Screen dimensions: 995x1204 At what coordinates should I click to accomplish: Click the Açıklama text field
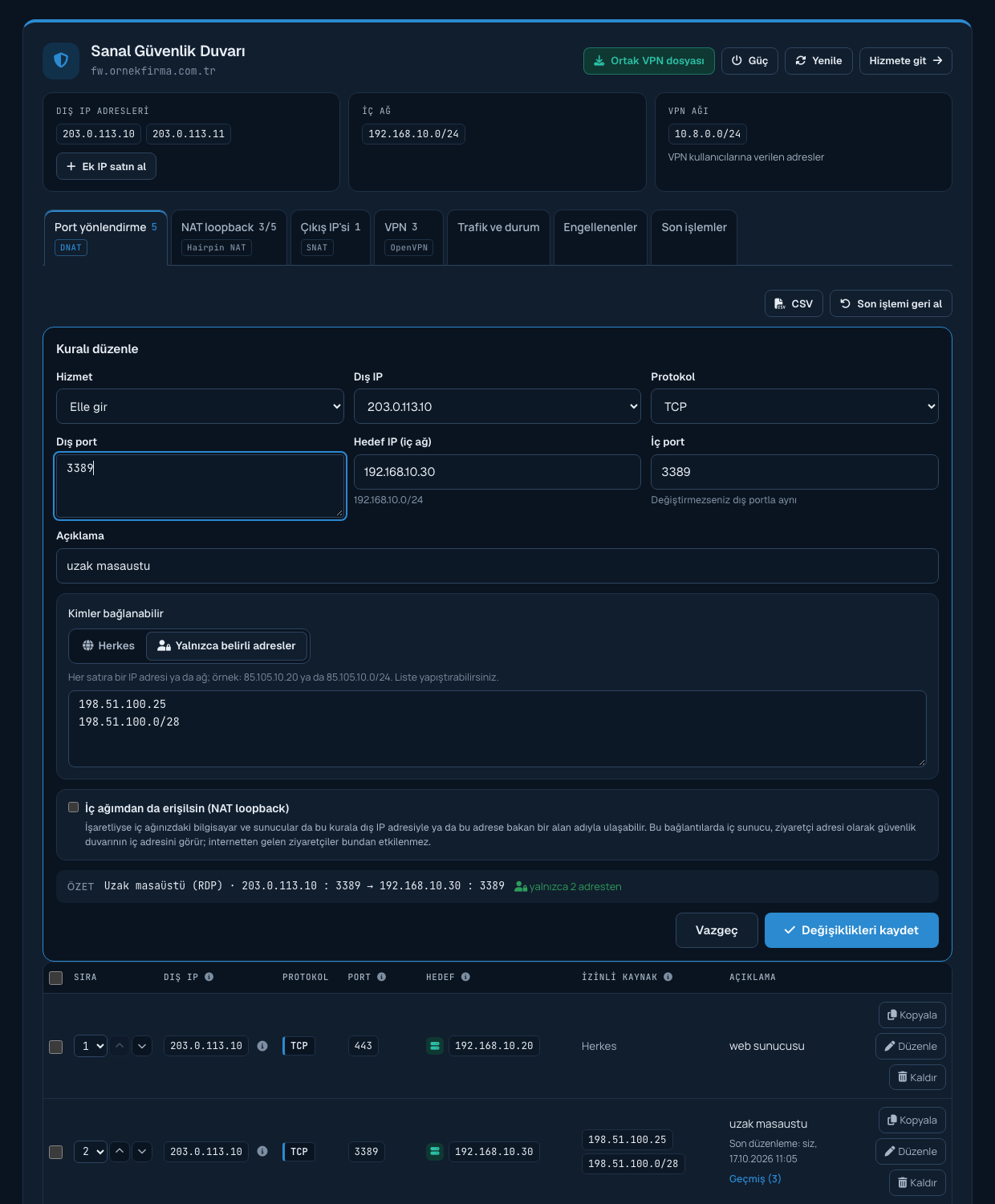[497, 566]
